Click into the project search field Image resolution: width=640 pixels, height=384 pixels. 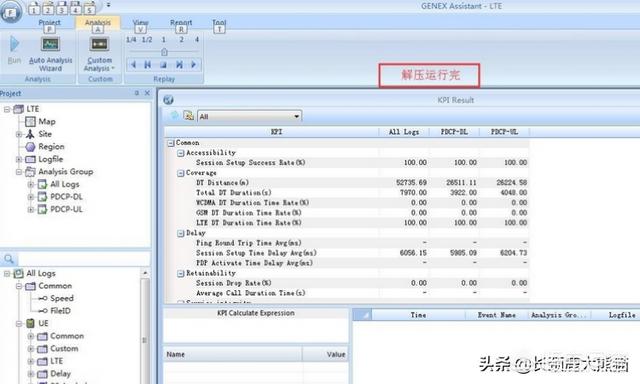click(84, 259)
